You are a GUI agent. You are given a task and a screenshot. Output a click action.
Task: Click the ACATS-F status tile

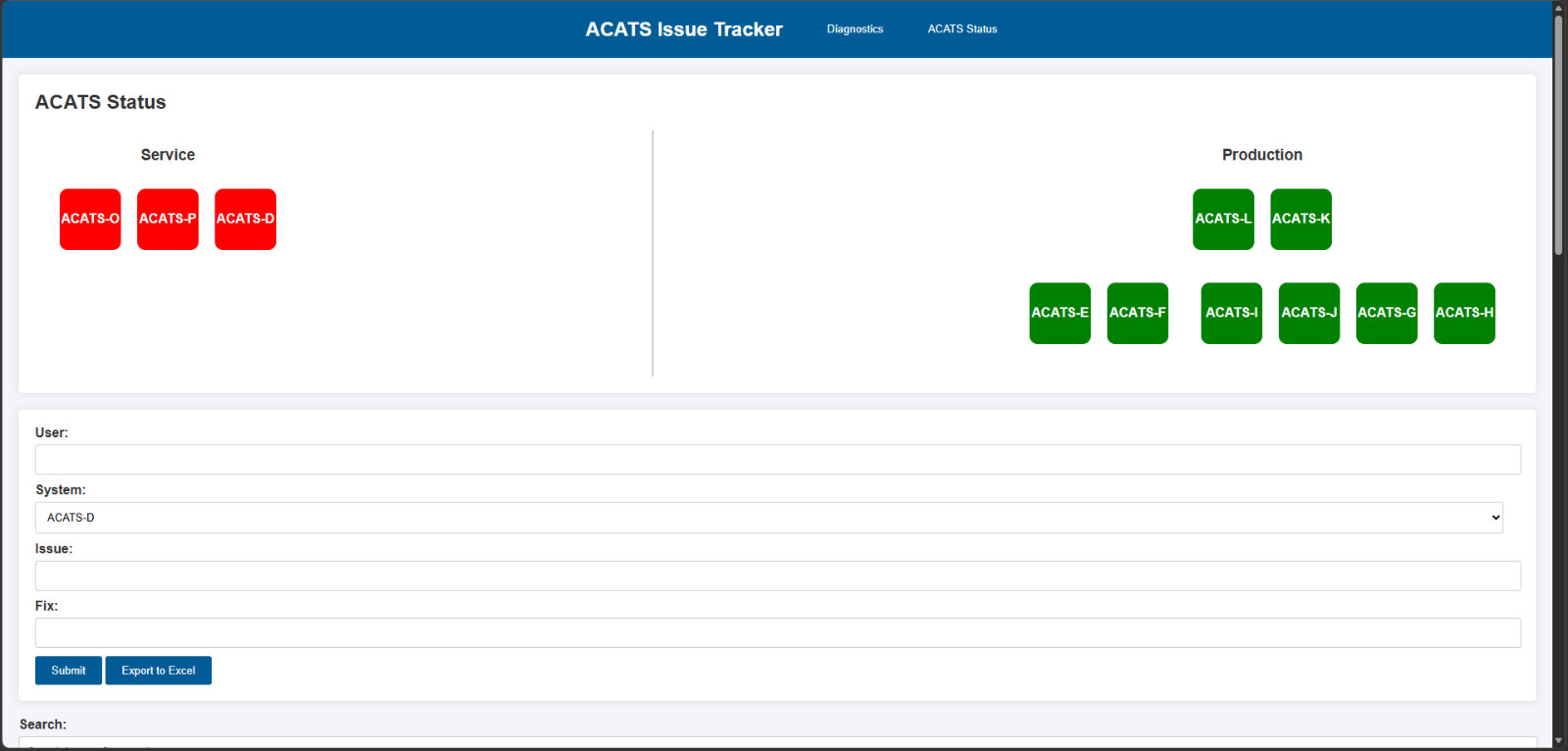click(x=1137, y=314)
